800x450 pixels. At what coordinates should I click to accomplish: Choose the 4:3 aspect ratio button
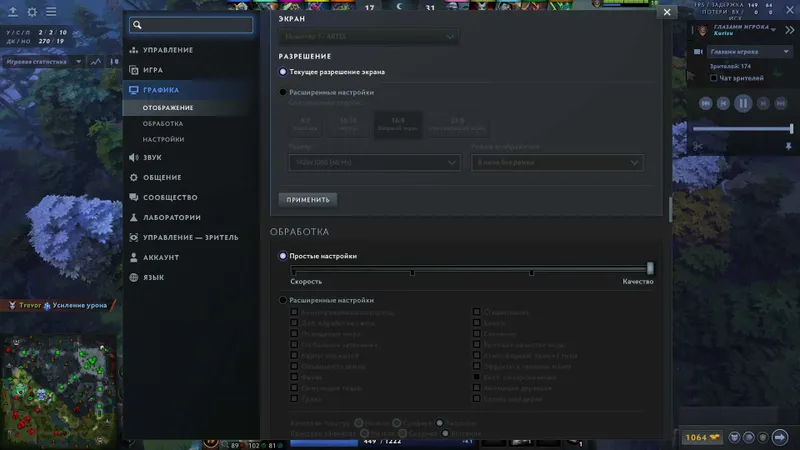pos(305,124)
